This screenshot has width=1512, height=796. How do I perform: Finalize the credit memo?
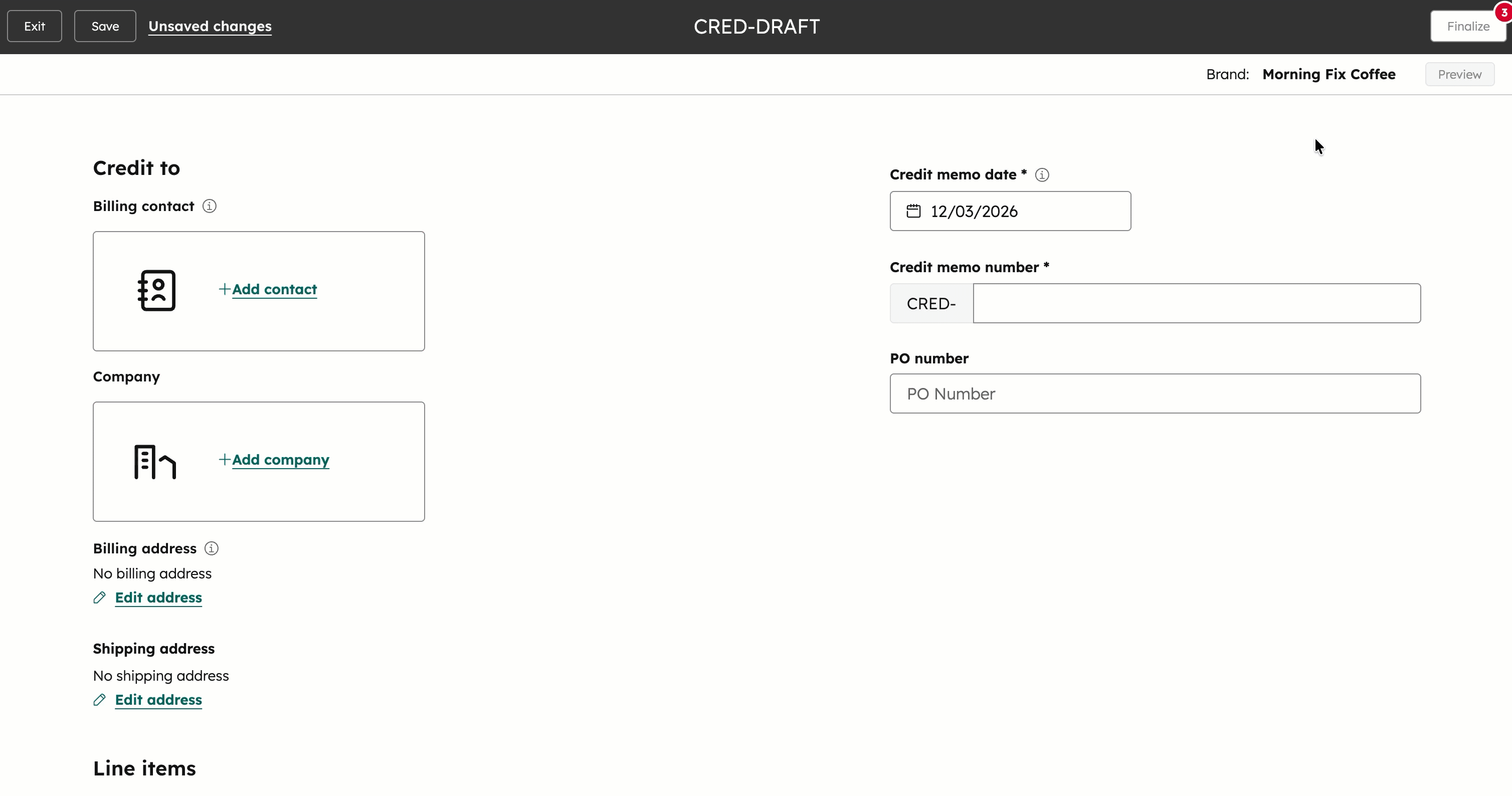click(1468, 26)
